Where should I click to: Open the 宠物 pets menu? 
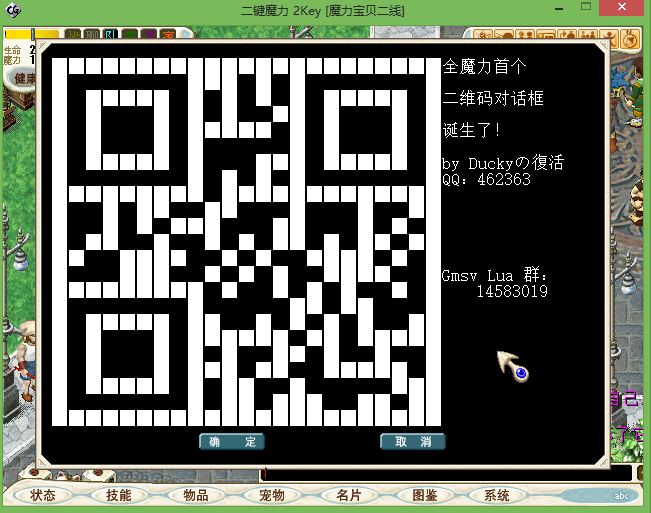point(272,495)
